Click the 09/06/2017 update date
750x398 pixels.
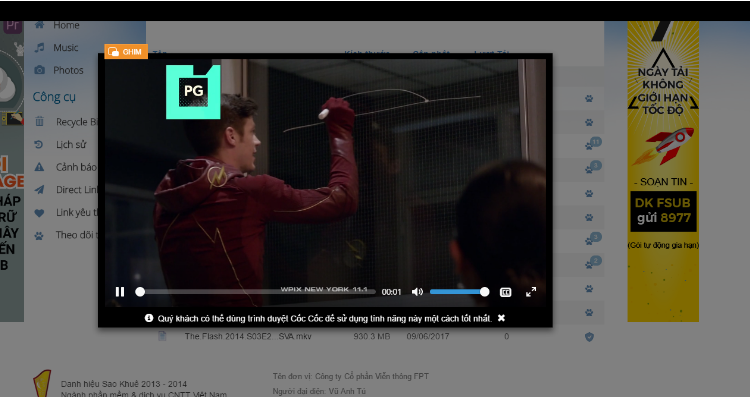[x=428, y=336]
